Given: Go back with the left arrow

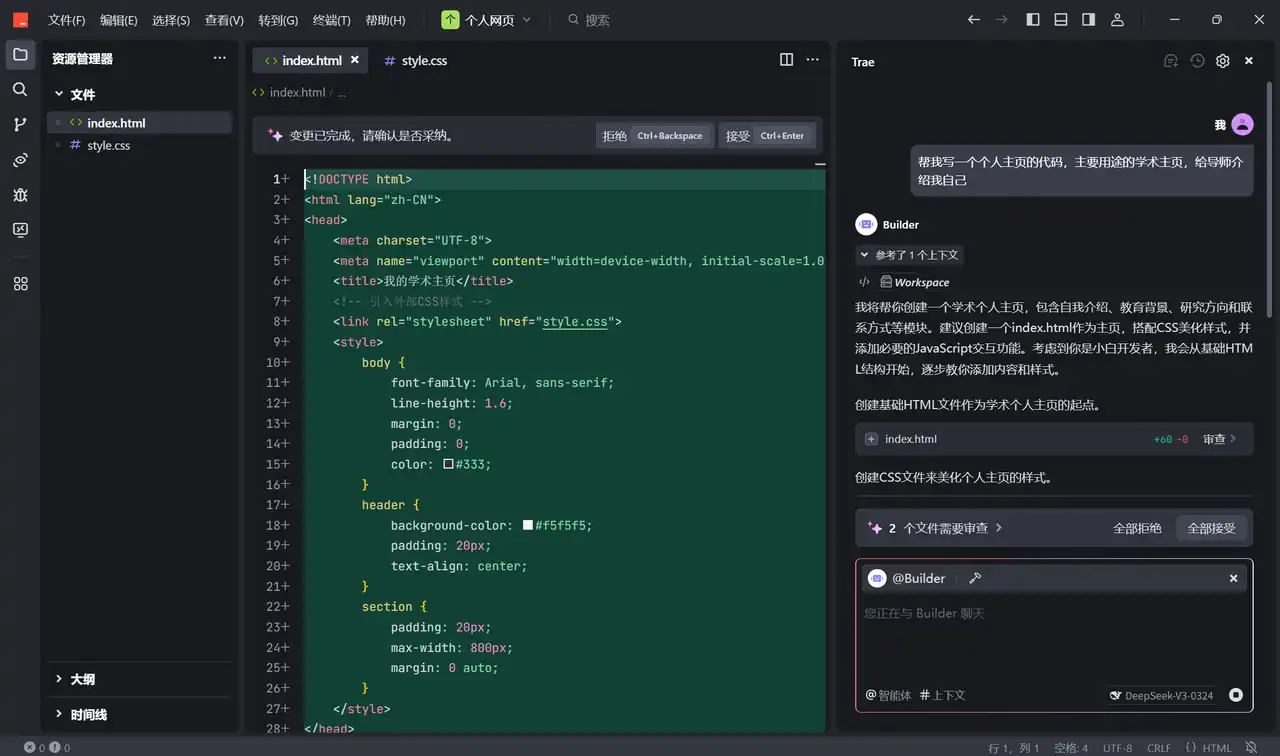Looking at the screenshot, I should [974, 20].
